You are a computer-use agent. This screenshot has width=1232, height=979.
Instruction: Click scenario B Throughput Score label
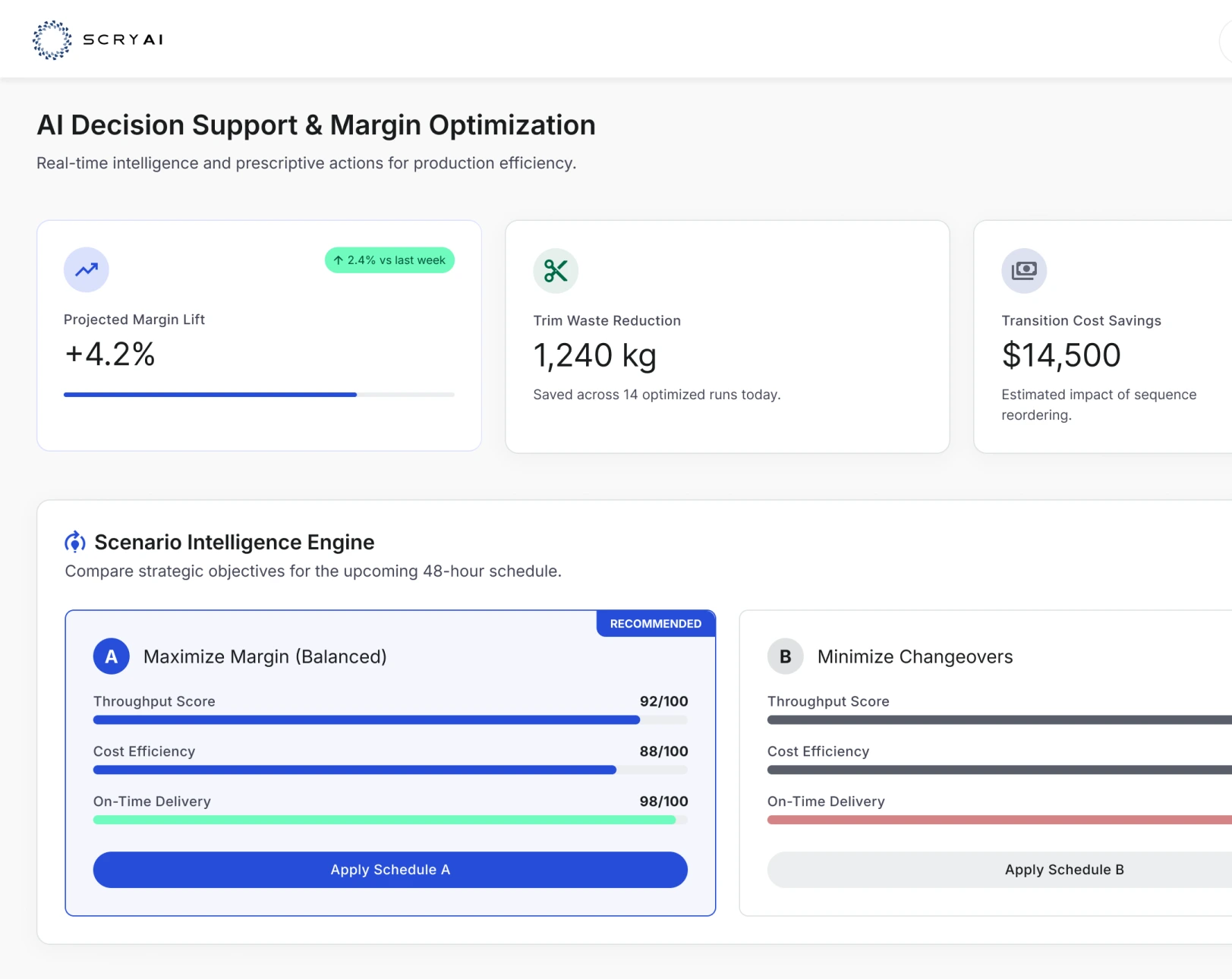828,701
